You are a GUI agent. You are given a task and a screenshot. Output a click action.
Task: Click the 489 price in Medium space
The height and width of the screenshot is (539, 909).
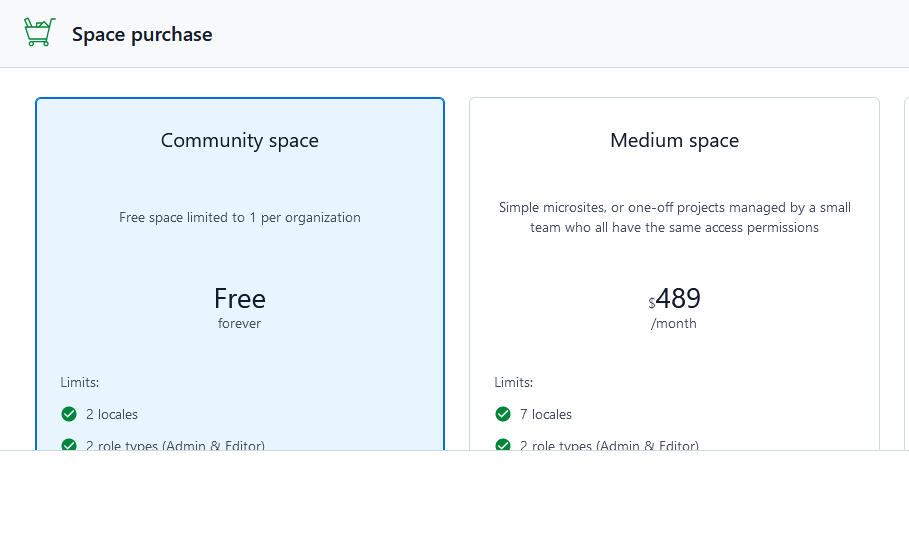[x=678, y=298]
